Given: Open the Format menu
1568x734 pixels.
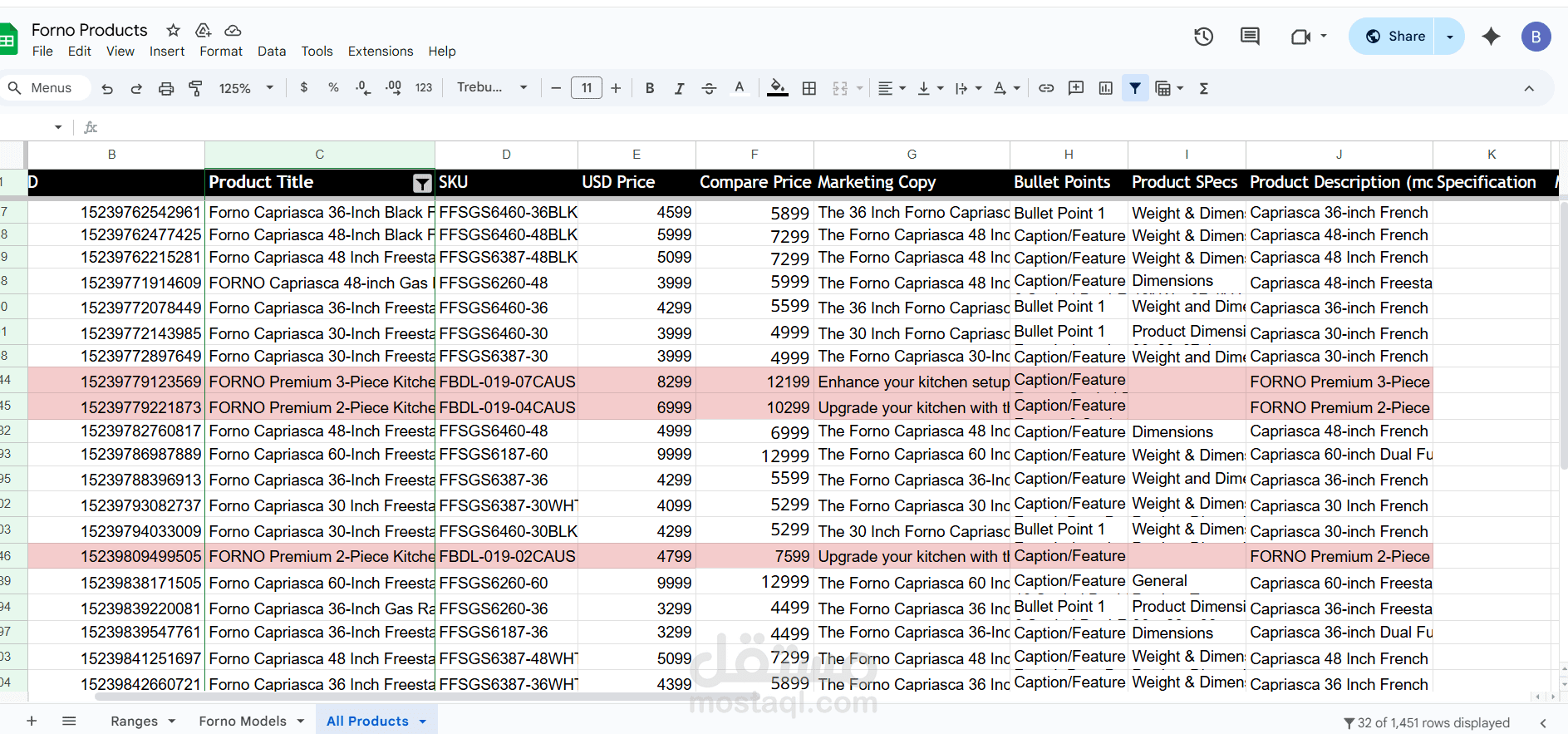Looking at the screenshot, I should coord(221,52).
